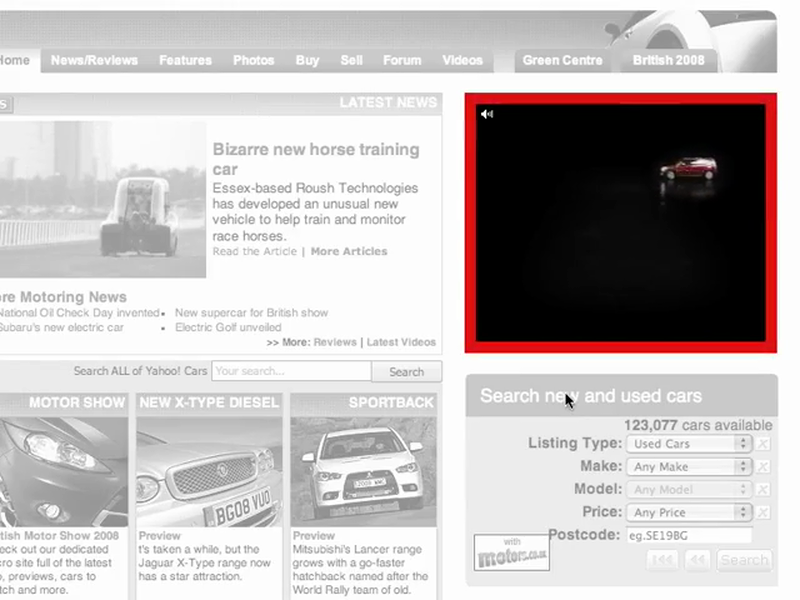800x600 pixels.
Task: Open the Listing Type dropdown
Action: (689, 444)
